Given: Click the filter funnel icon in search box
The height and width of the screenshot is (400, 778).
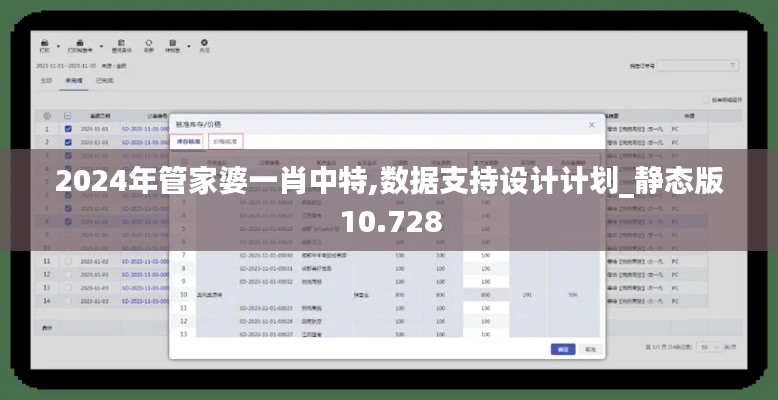Looking at the screenshot, I should click(x=733, y=66).
